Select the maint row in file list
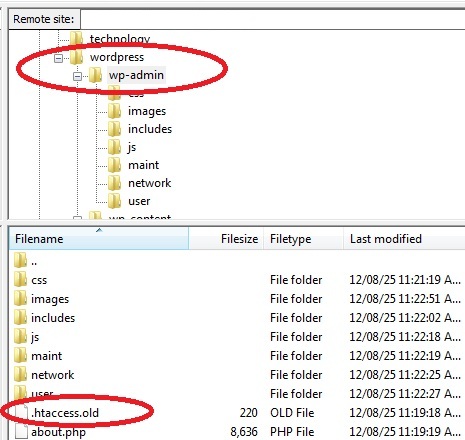This screenshot has width=465, height=440. click(x=237, y=356)
